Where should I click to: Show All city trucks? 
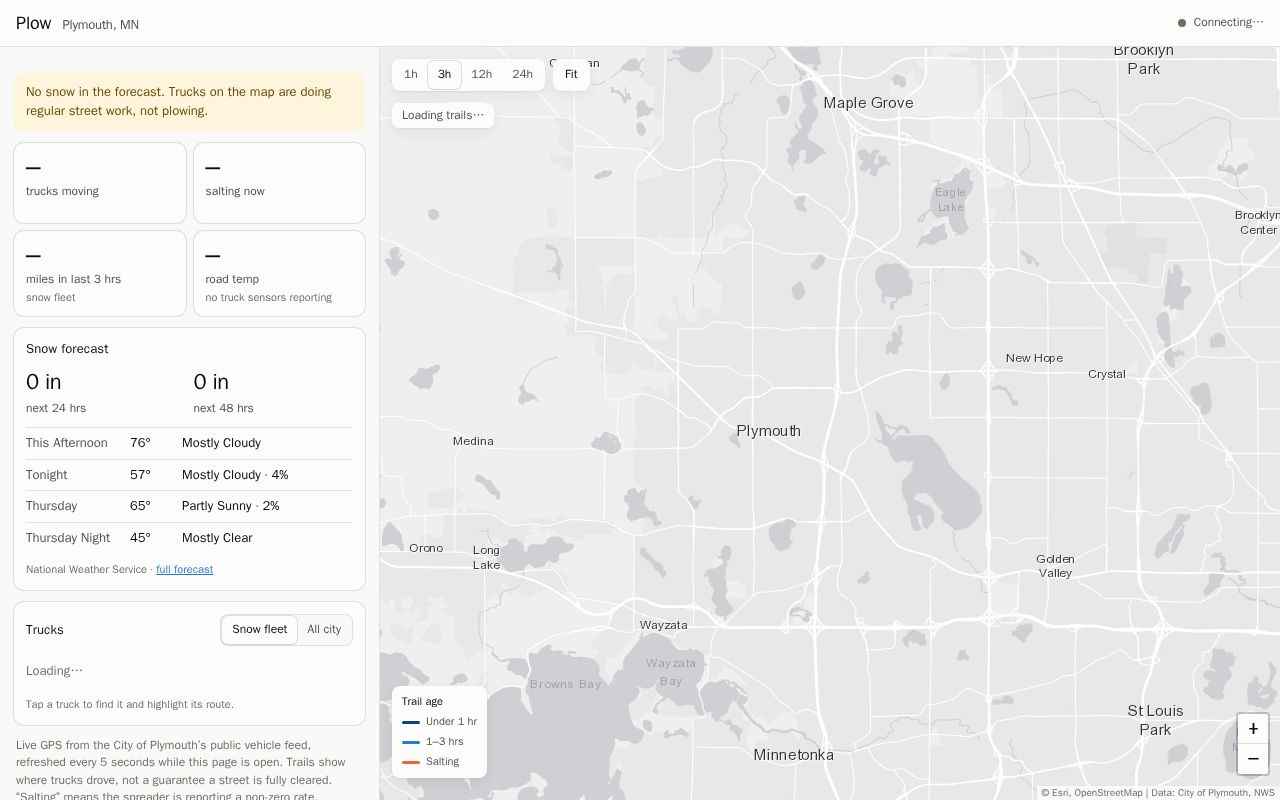(324, 630)
